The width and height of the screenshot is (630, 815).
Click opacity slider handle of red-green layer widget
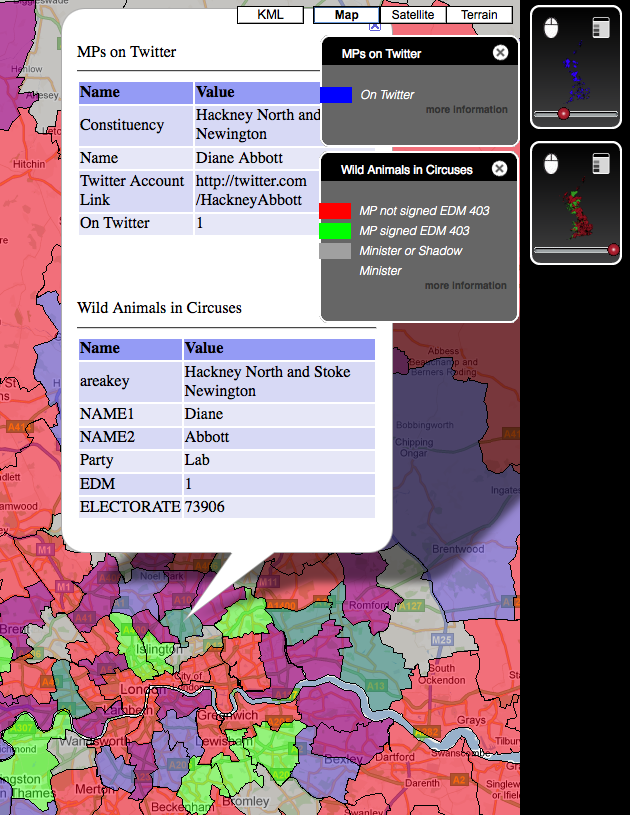pyautogui.click(x=613, y=249)
